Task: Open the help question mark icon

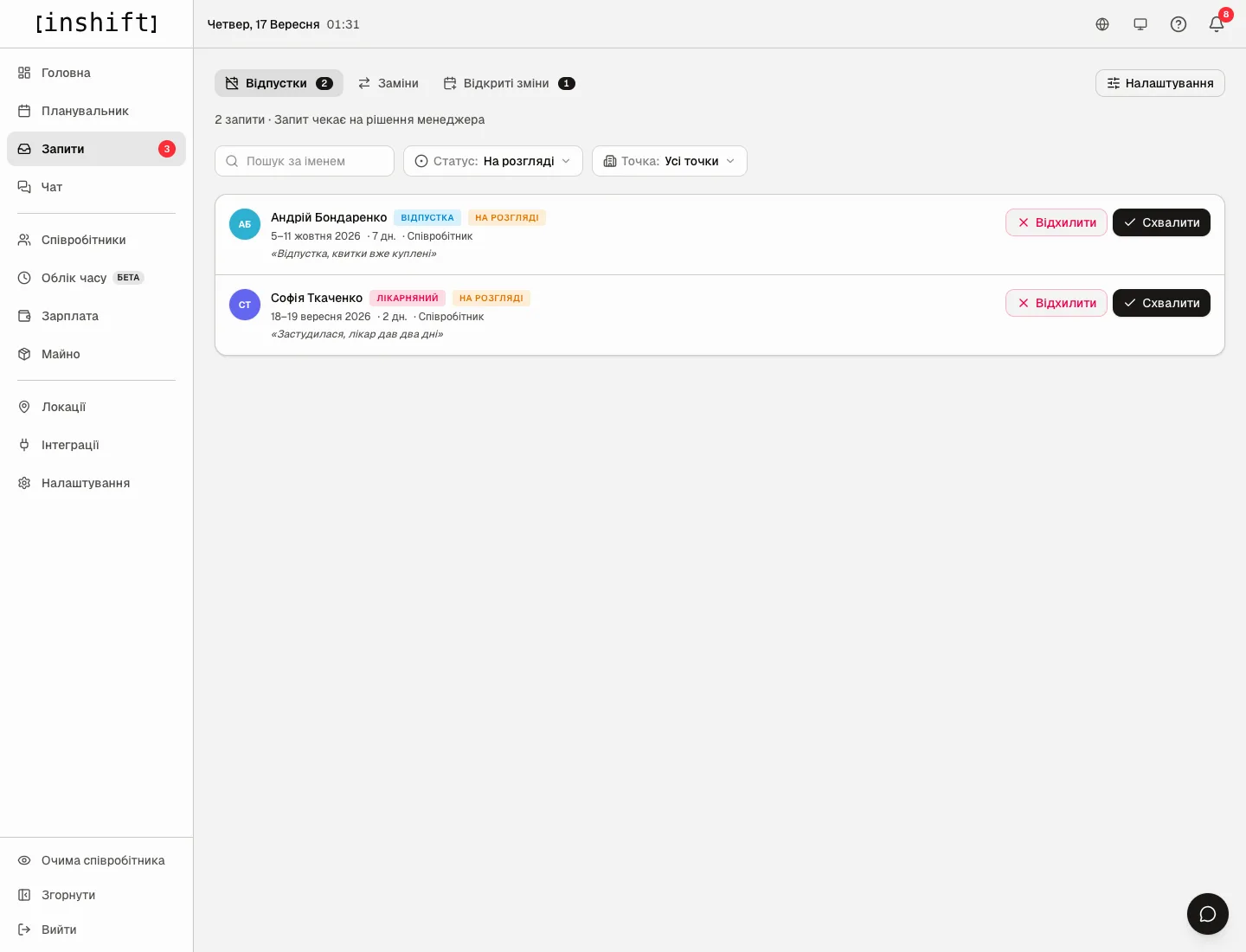Action: click(x=1179, y=24)
